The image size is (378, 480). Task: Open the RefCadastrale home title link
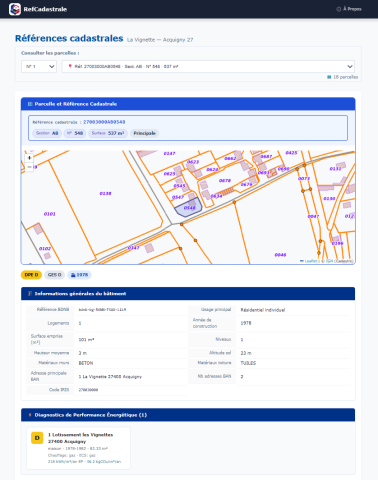(x=45, y=9)
